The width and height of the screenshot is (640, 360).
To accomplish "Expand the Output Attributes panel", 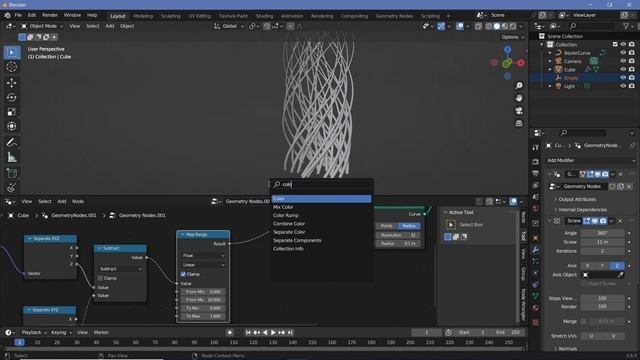I will click(x=577, y=199).
